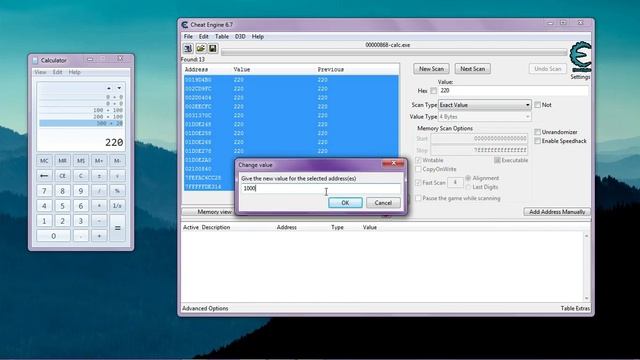
Task: Click Calculator plus-minus sign key
Action: [x=99, y=176]
